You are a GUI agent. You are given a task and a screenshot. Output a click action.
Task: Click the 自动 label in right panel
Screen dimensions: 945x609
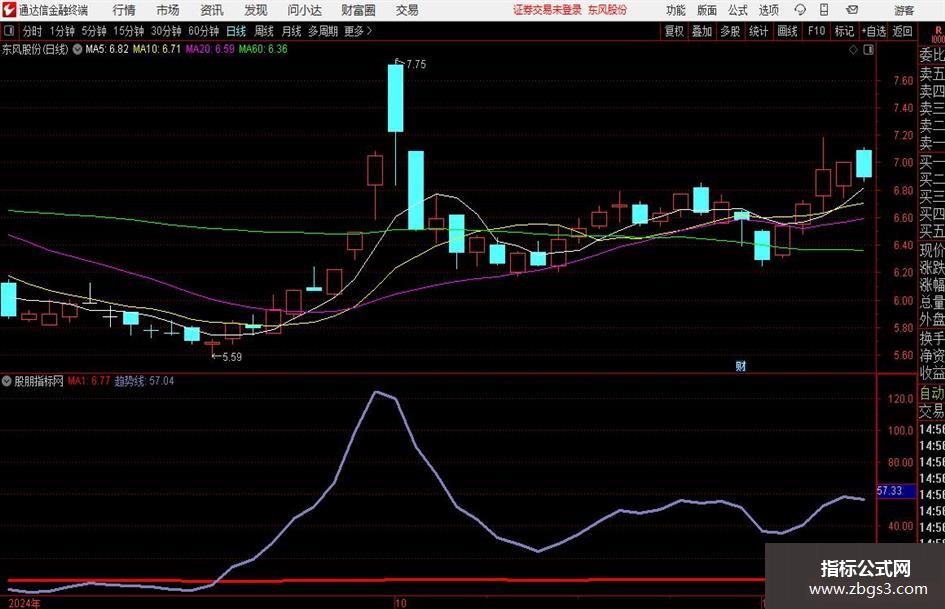[932, 393]
